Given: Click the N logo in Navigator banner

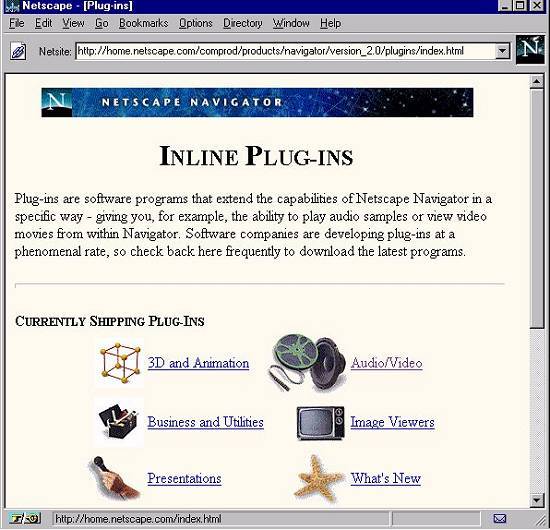Looking at the screenshot, I should point(56,102).
